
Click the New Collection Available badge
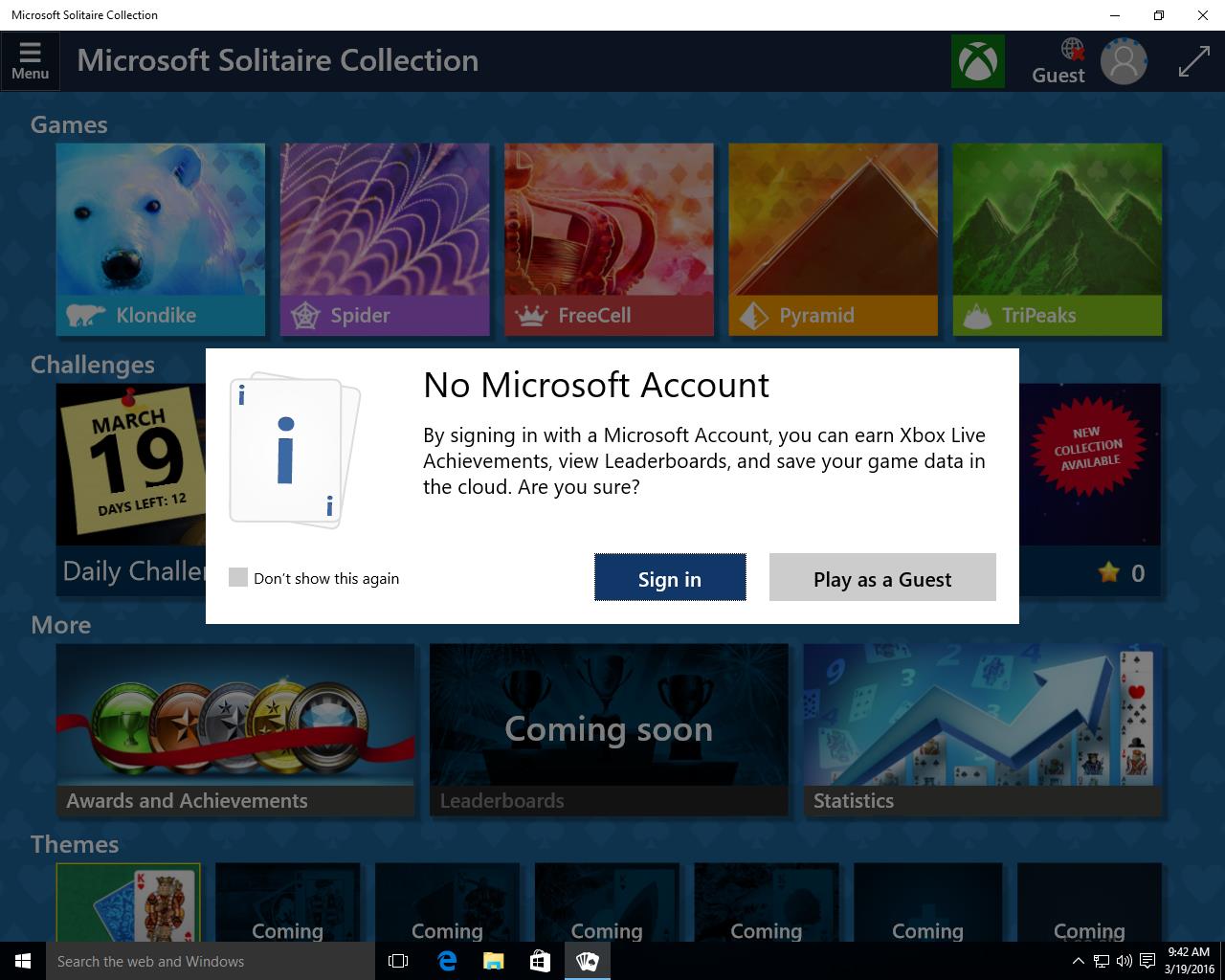point(1088,447)
